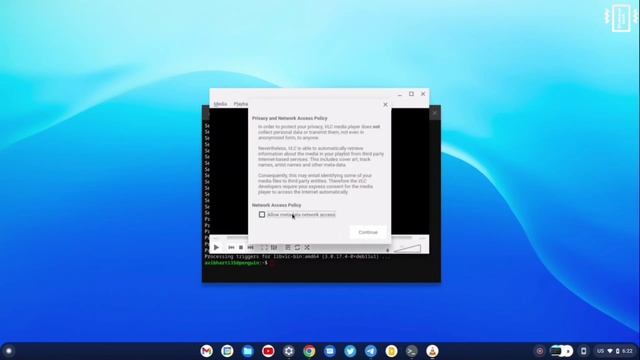Image resolution: width=640 pixels, height=360 pixels.
Task: Toggle VLC fullscreen button
Action: [264, 247]
